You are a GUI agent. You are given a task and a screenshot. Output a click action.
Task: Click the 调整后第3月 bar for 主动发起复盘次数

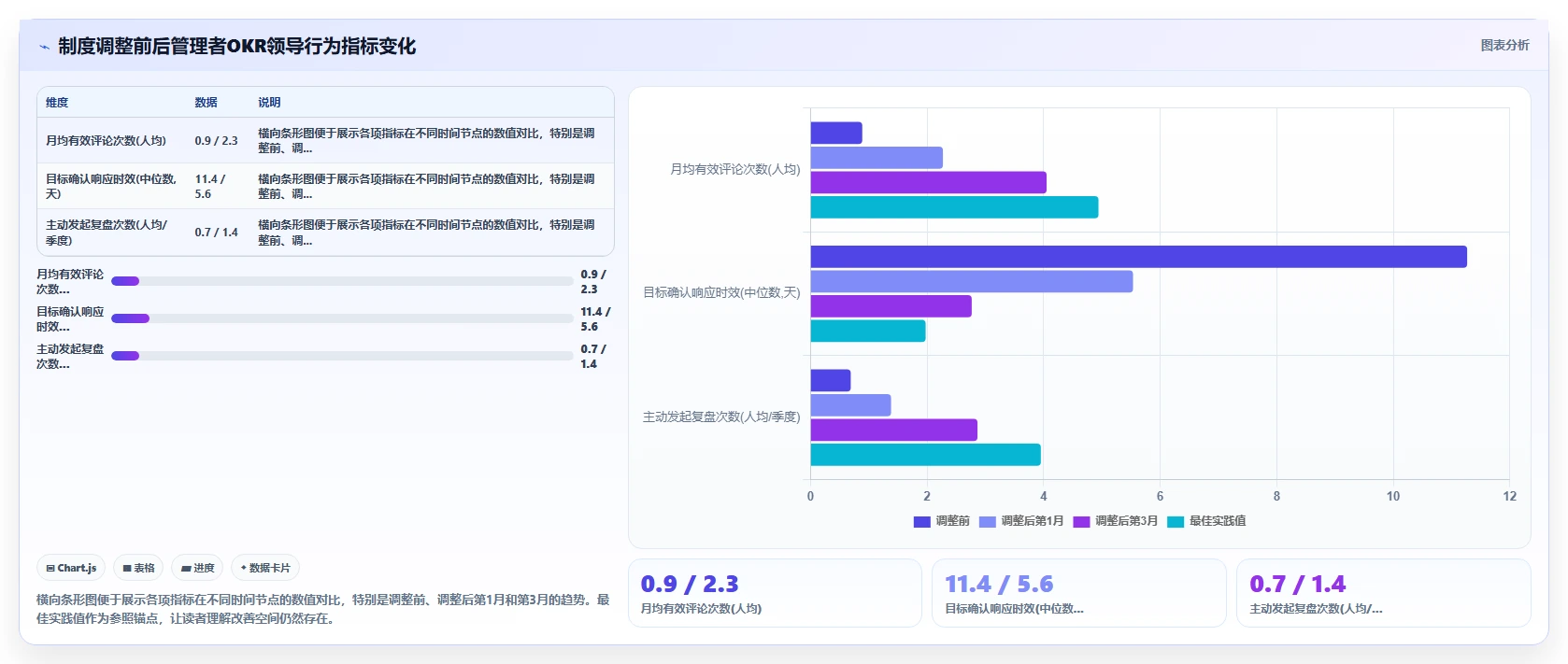coord(893,430)
